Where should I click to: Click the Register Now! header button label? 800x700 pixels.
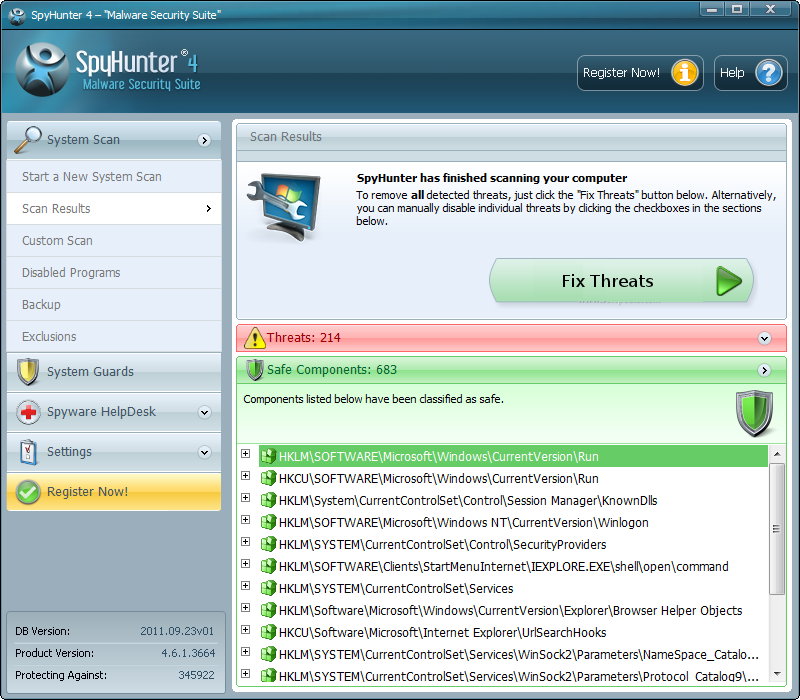pos(621,73)
